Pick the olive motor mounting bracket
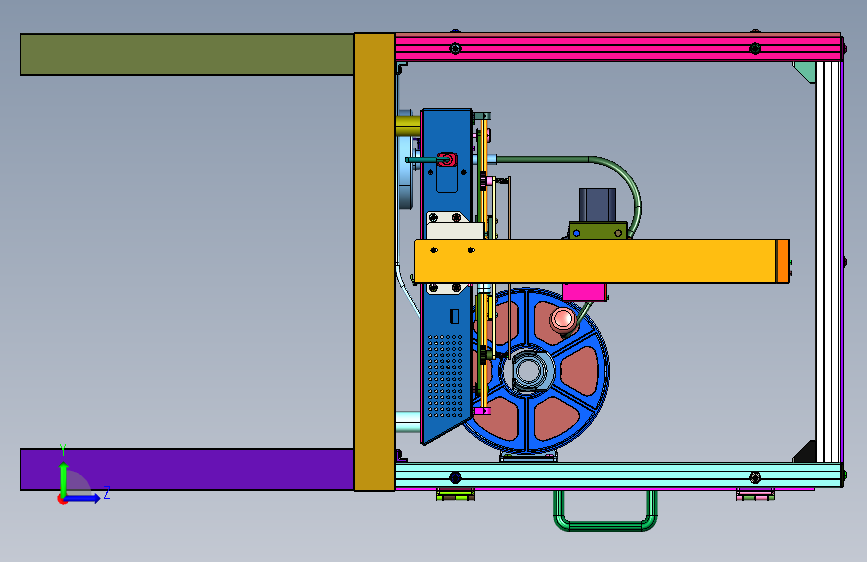This screenshot has height=562, width=867. click(598, 231)
